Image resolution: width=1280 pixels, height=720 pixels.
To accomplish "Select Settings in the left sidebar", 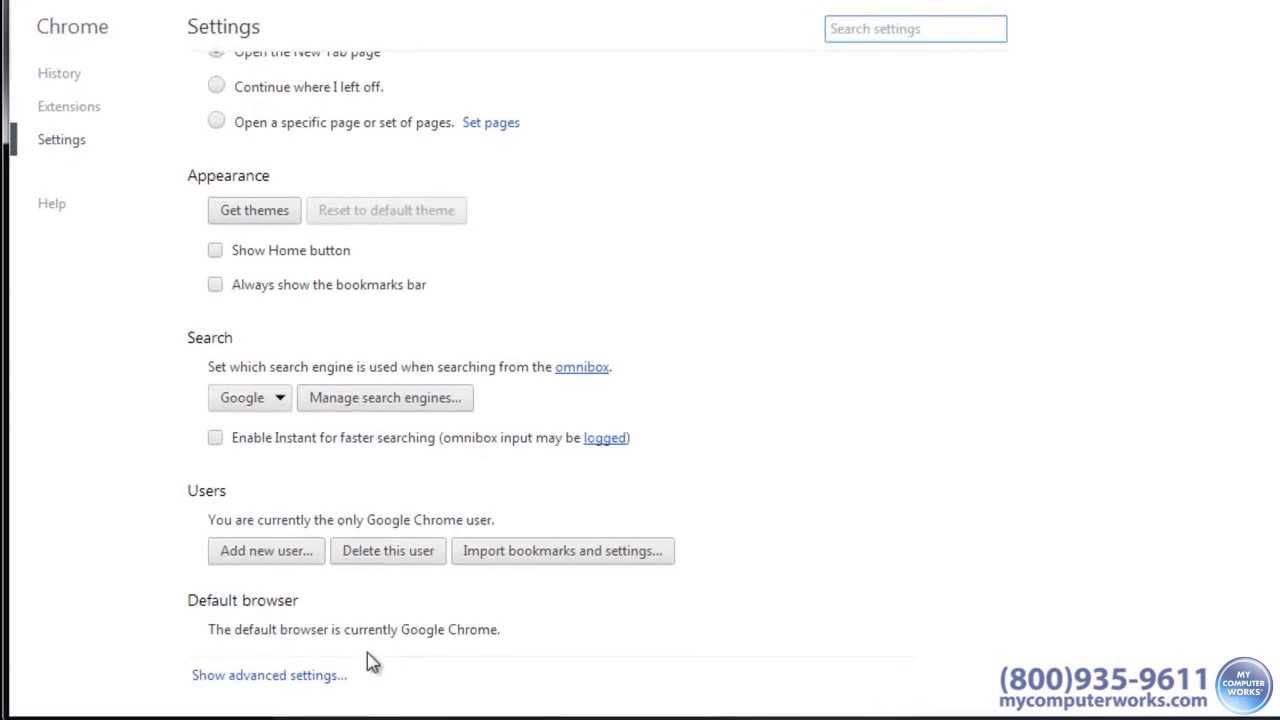I will point(61,139).
